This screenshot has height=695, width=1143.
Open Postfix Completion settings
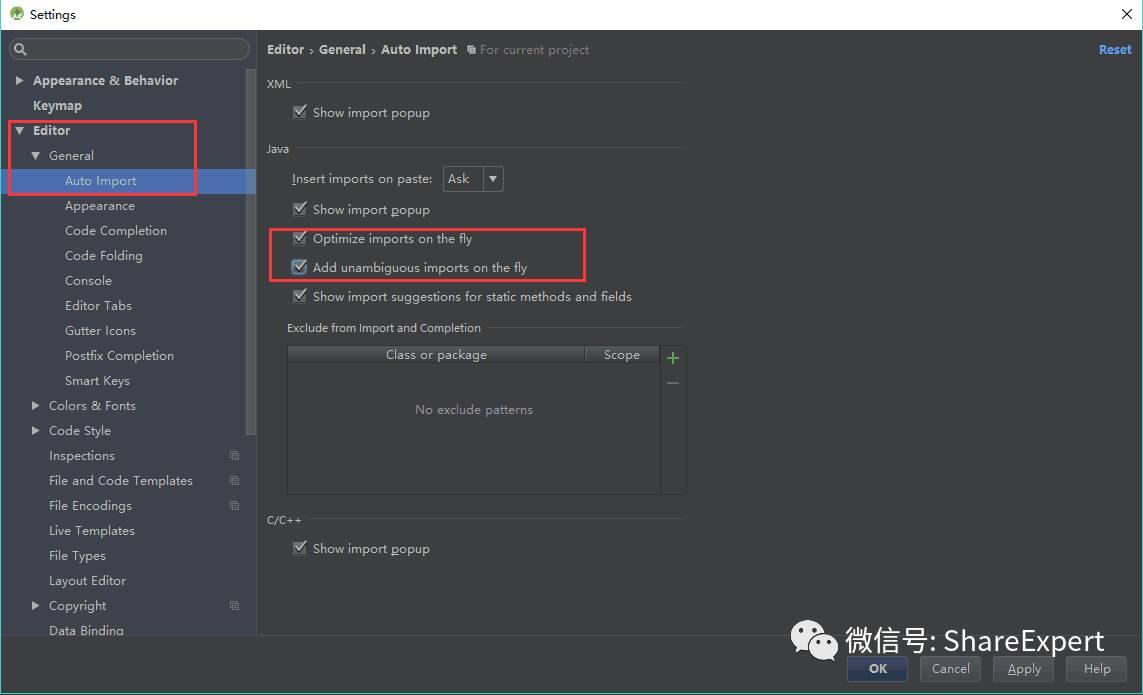pos(120,356)
